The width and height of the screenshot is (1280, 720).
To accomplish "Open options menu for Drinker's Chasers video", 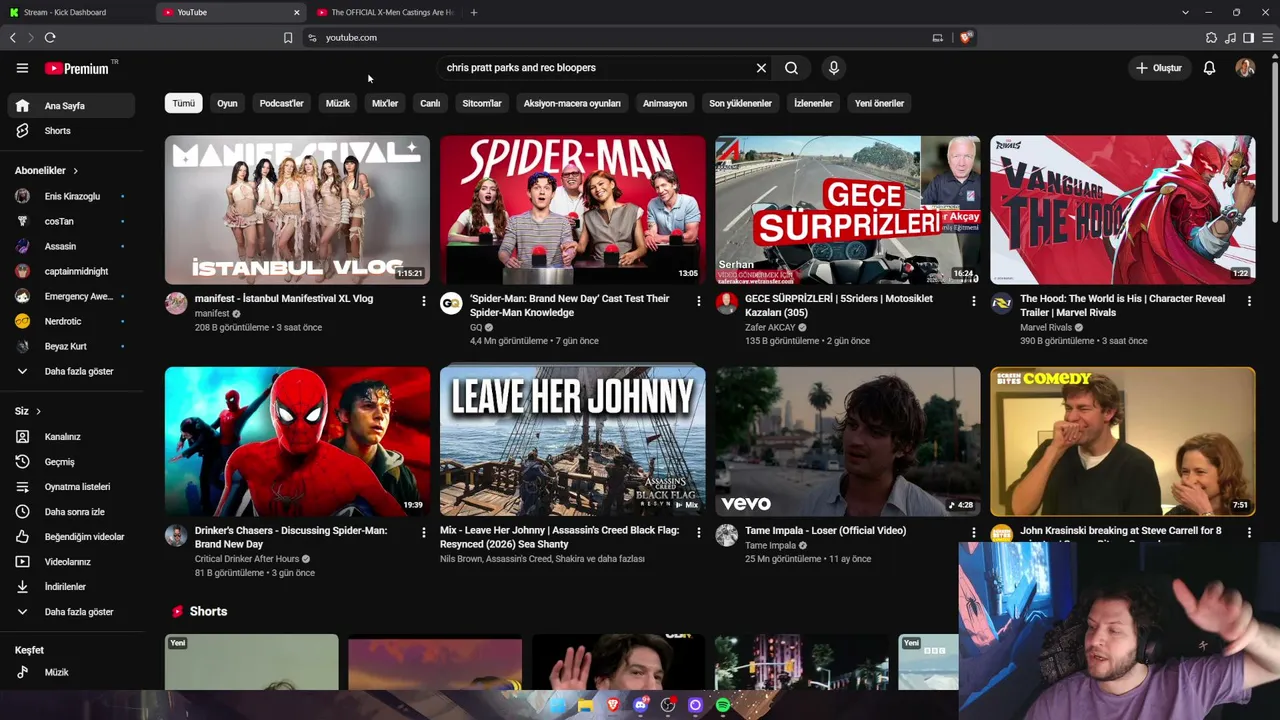I will (x=423, y=533).
